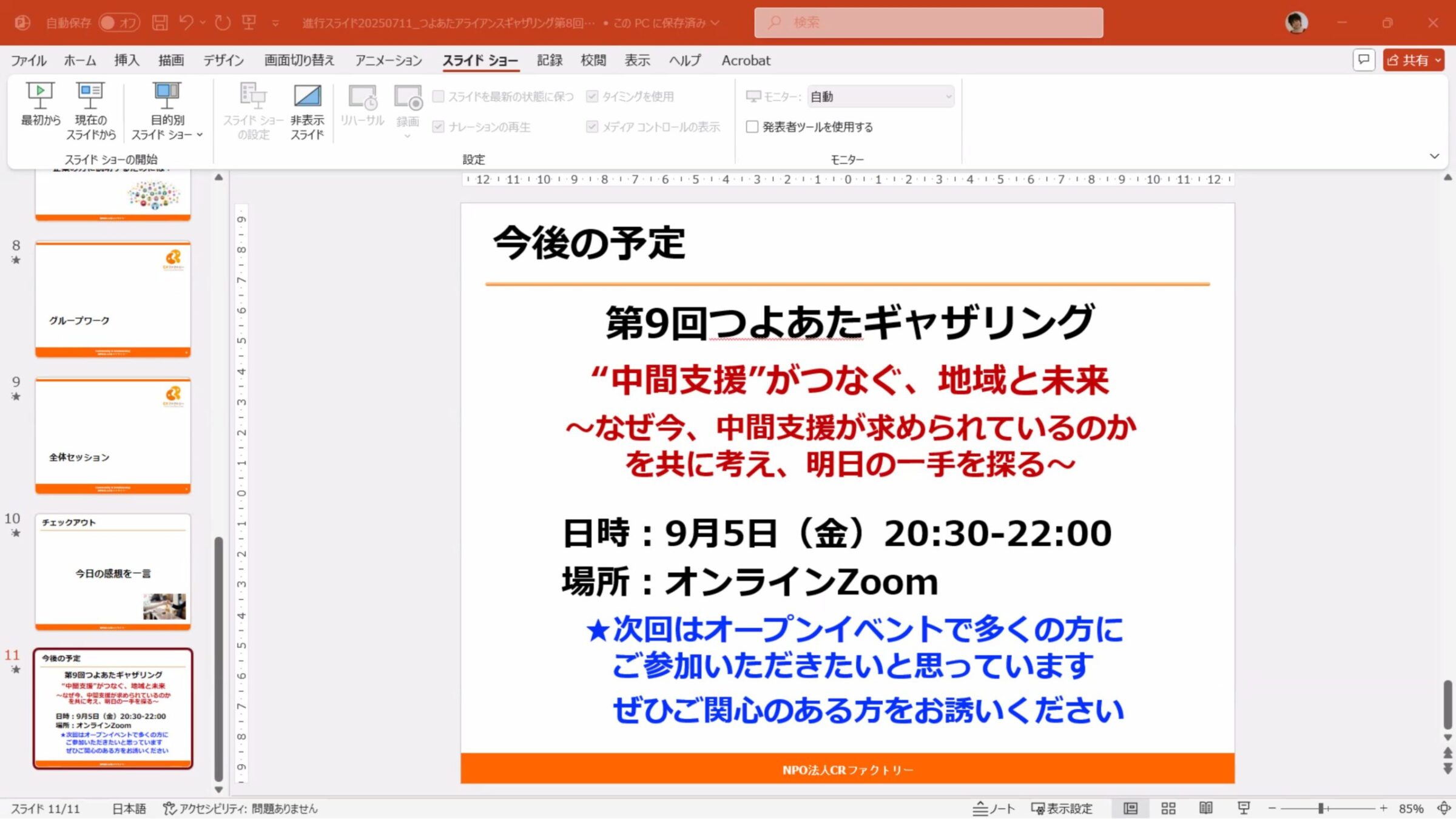Open custom slide show (目的別スライドショー) menu

tap(167, 111)
